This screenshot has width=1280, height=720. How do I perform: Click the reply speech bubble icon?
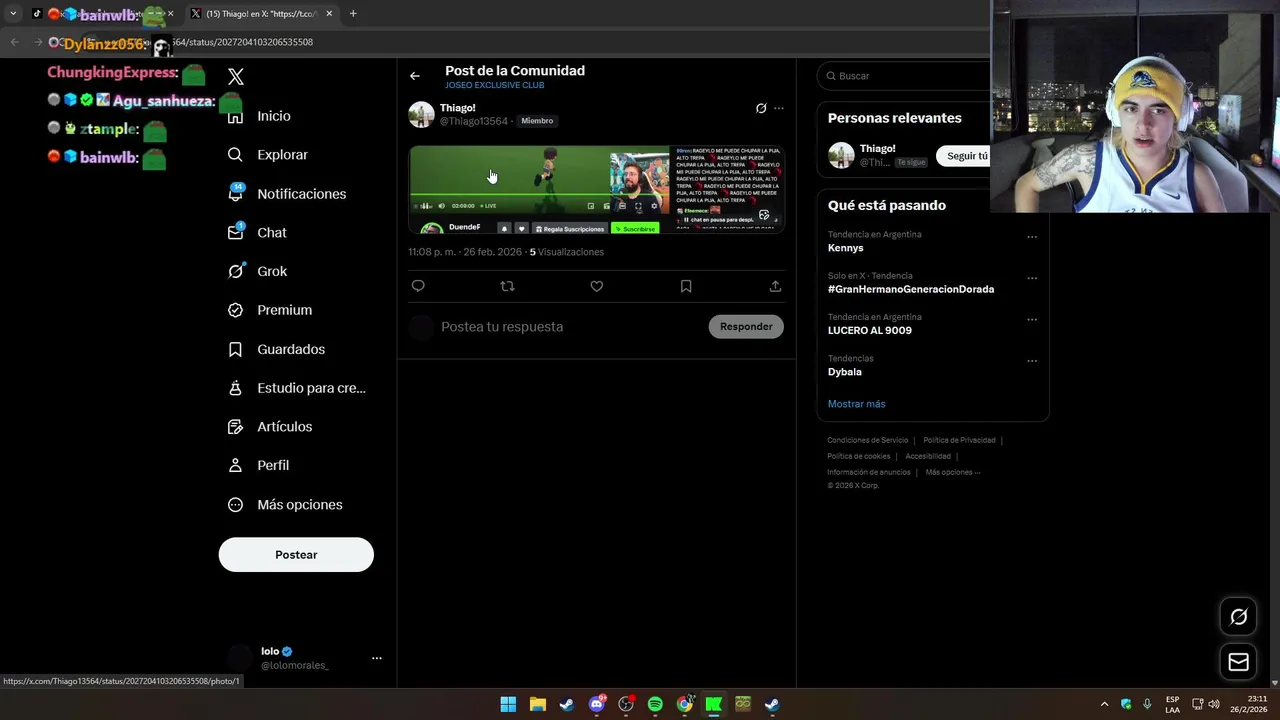418,286
